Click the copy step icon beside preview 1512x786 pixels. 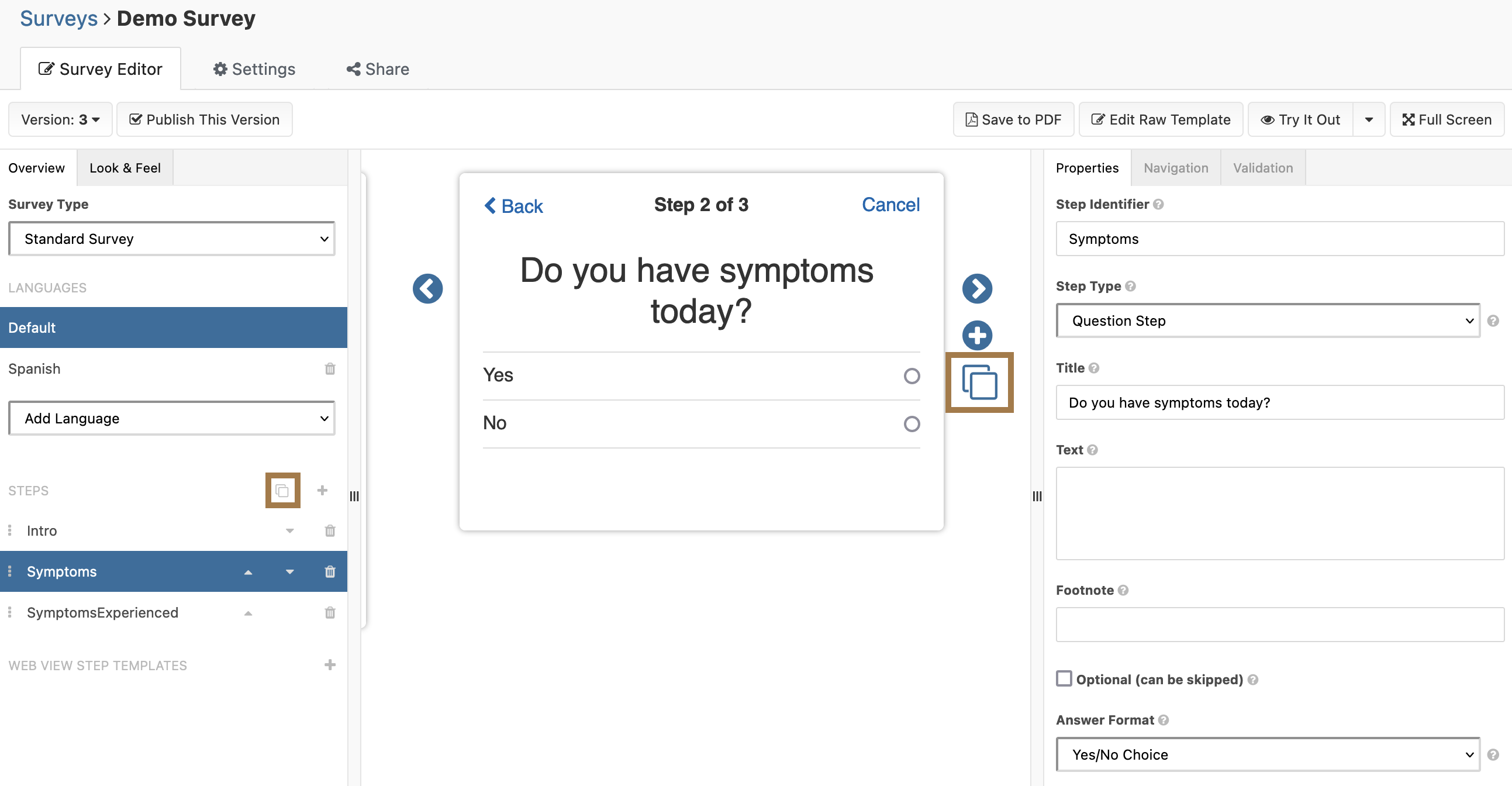979,382
